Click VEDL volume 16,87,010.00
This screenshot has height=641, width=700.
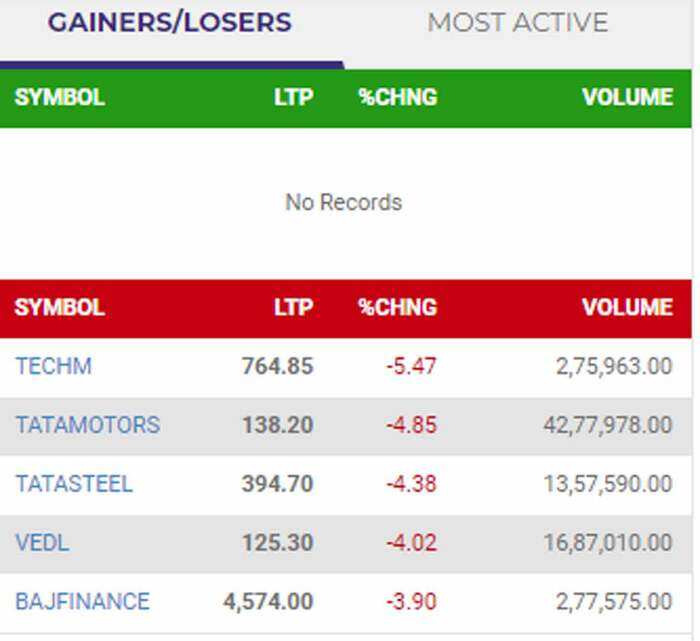click(607, 543)
